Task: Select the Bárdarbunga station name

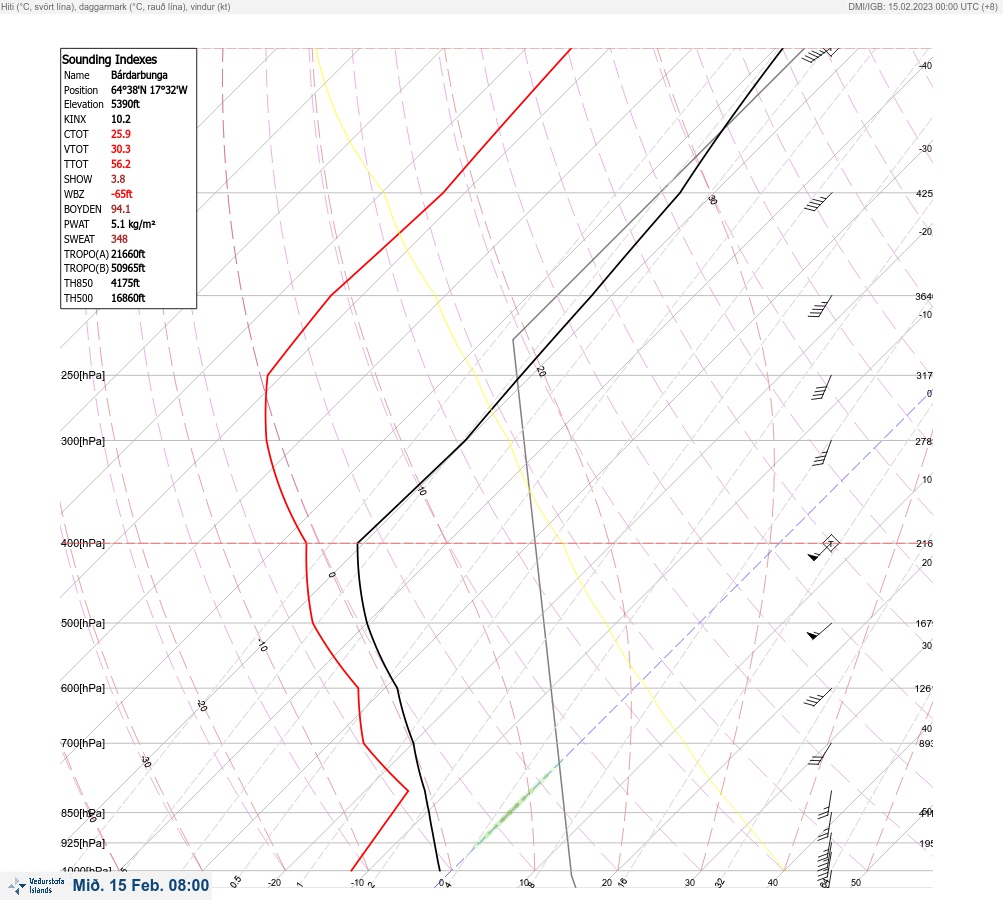Action: tap(139, 75)
